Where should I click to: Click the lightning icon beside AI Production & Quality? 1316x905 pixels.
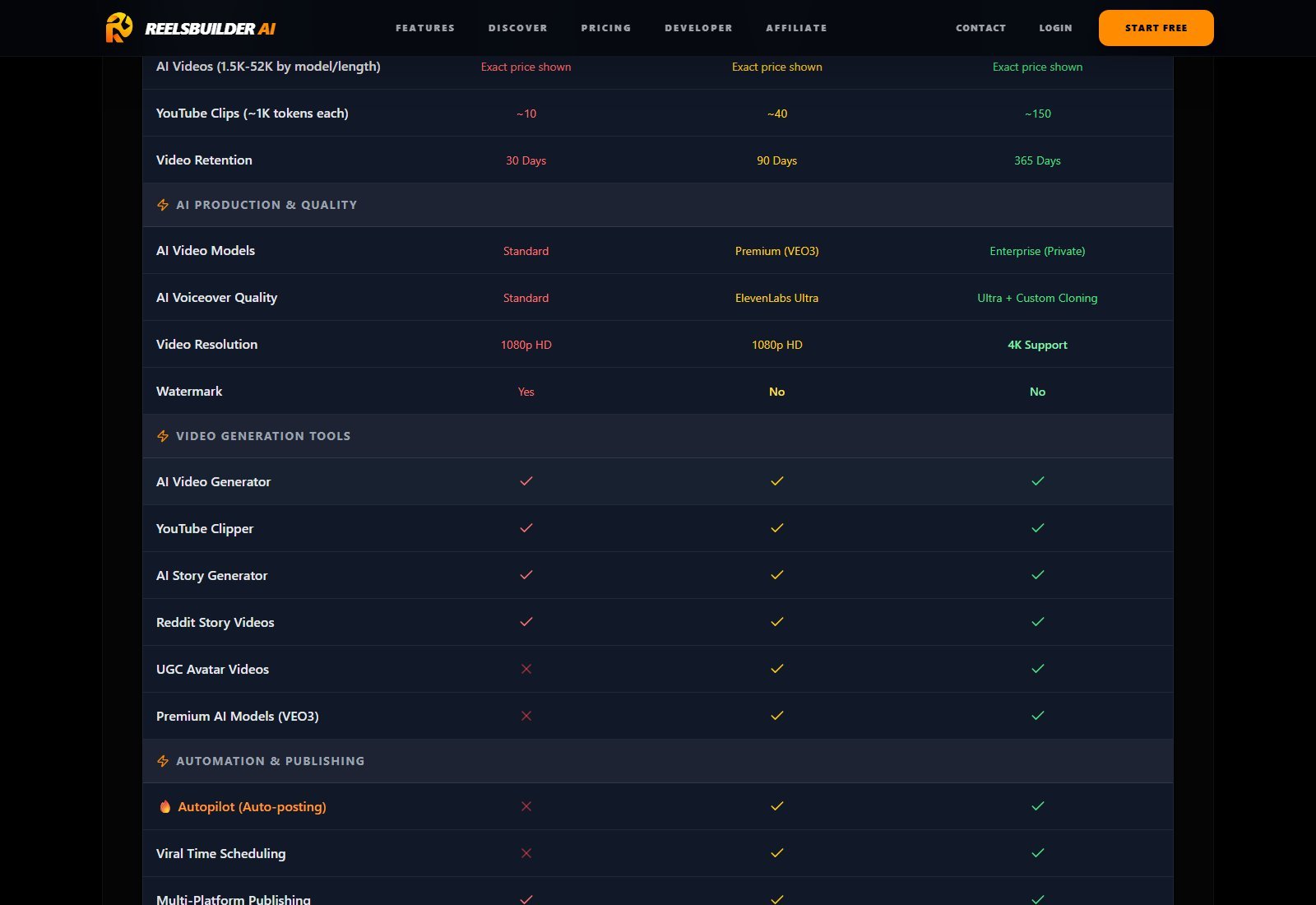pos(163,205)
